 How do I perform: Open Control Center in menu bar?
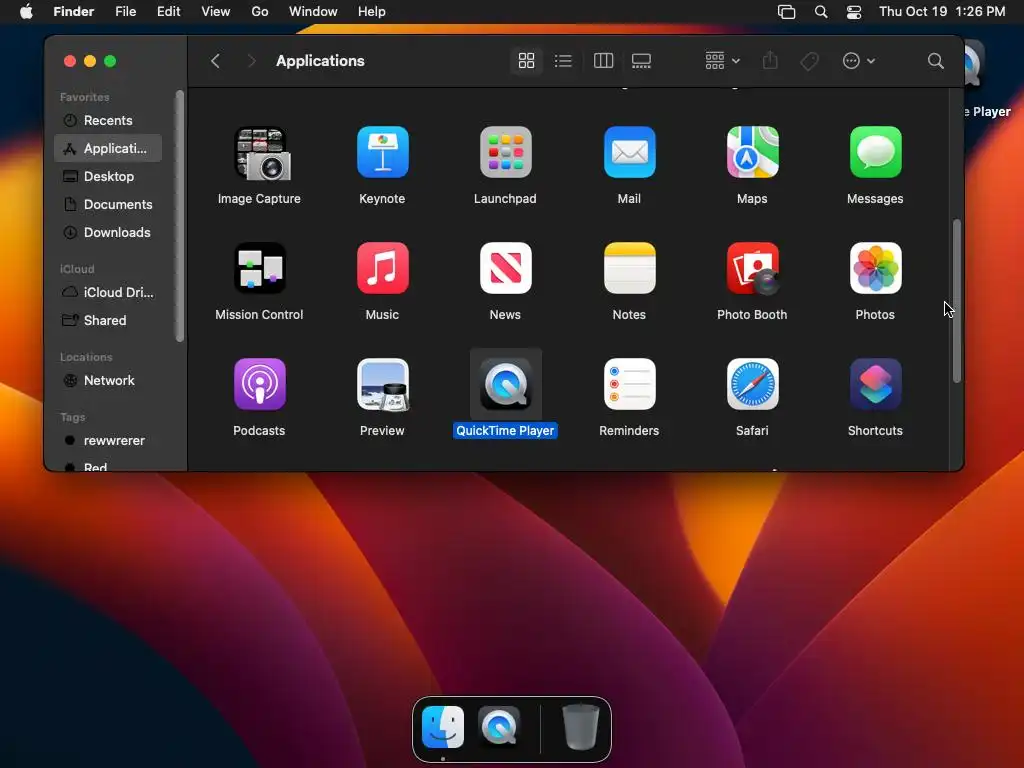click(x=854, y=12)
